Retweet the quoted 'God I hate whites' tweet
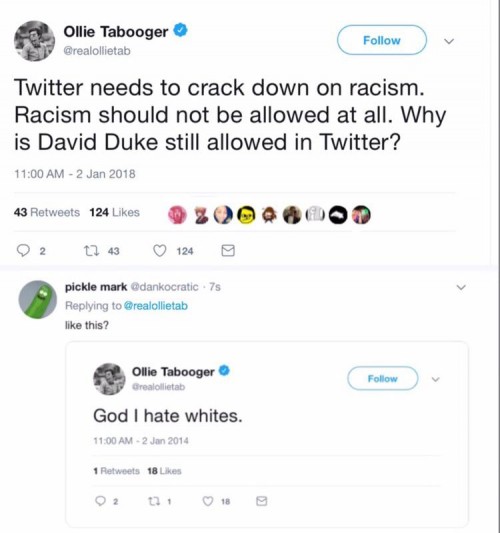This screenshot has width=500, height=533. [154, 501]
